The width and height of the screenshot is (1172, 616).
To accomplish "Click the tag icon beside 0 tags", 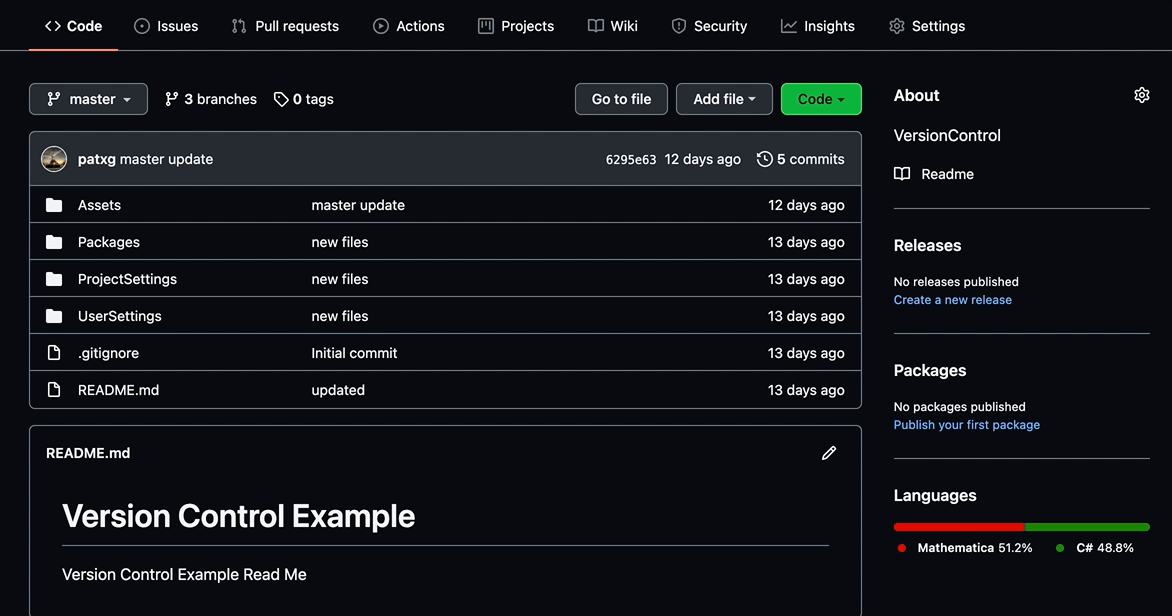I will coord(281,99).
